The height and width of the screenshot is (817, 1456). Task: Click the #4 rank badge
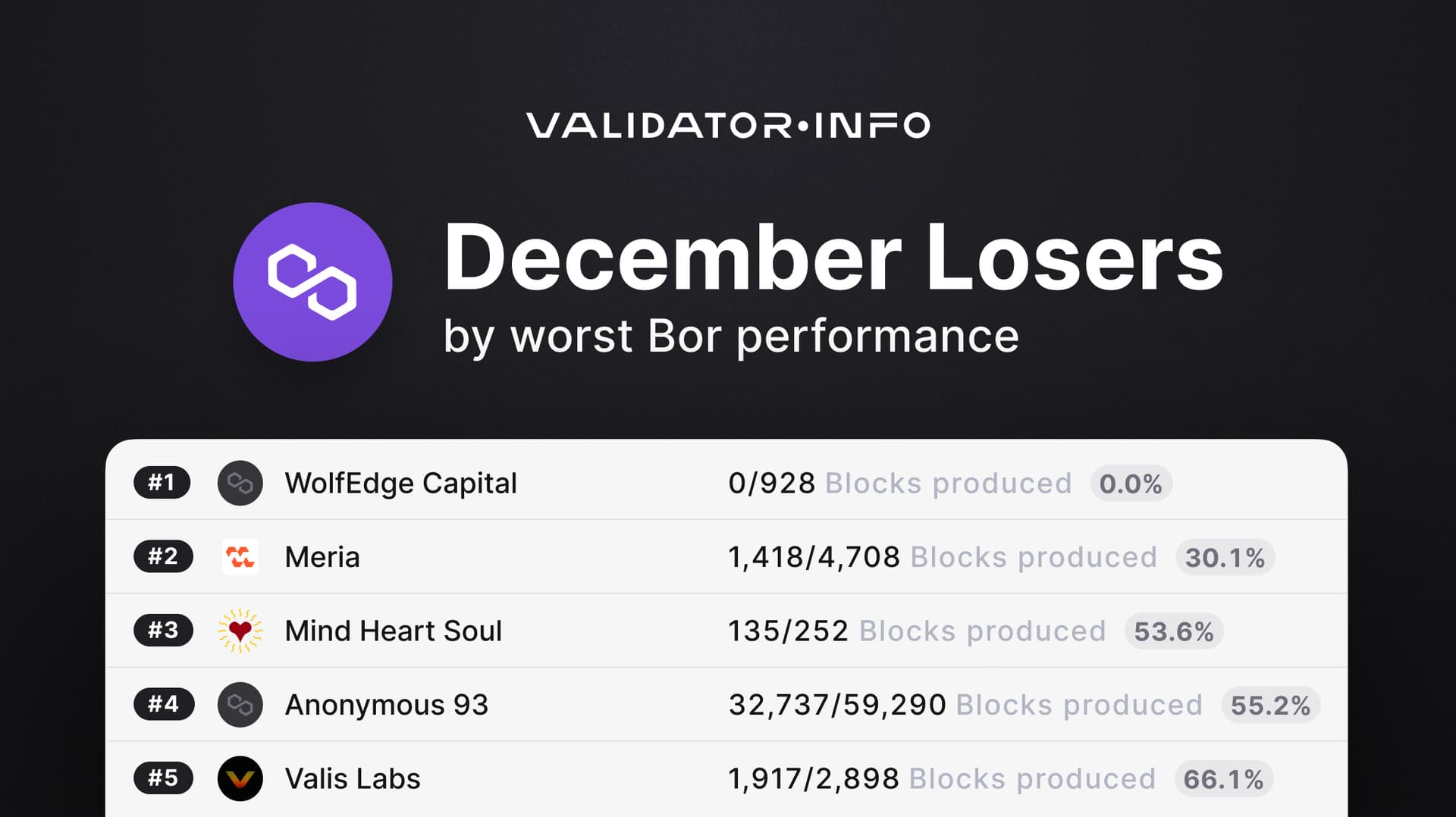point(163,704)
